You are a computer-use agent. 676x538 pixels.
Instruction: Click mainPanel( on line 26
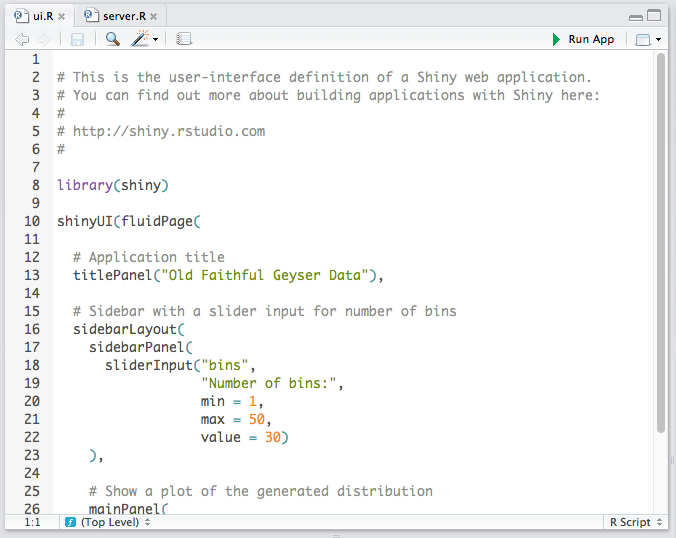click(x=128, y=509)
